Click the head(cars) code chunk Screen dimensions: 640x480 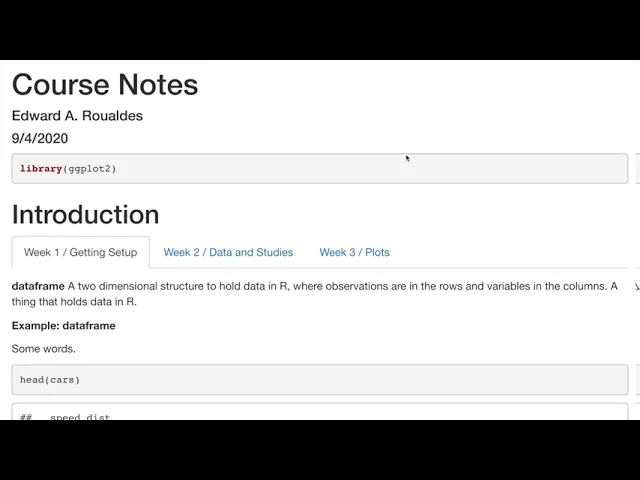[320, 380]
